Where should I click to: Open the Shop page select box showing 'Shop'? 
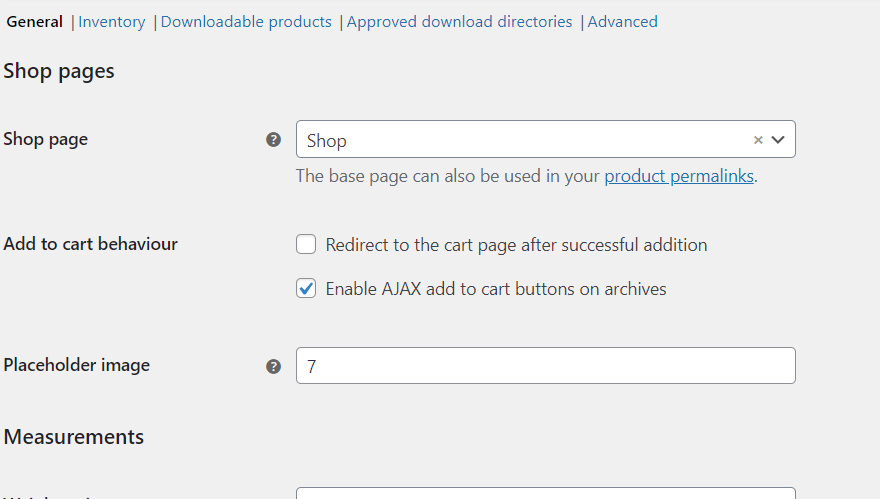click(x=520, y=140)
